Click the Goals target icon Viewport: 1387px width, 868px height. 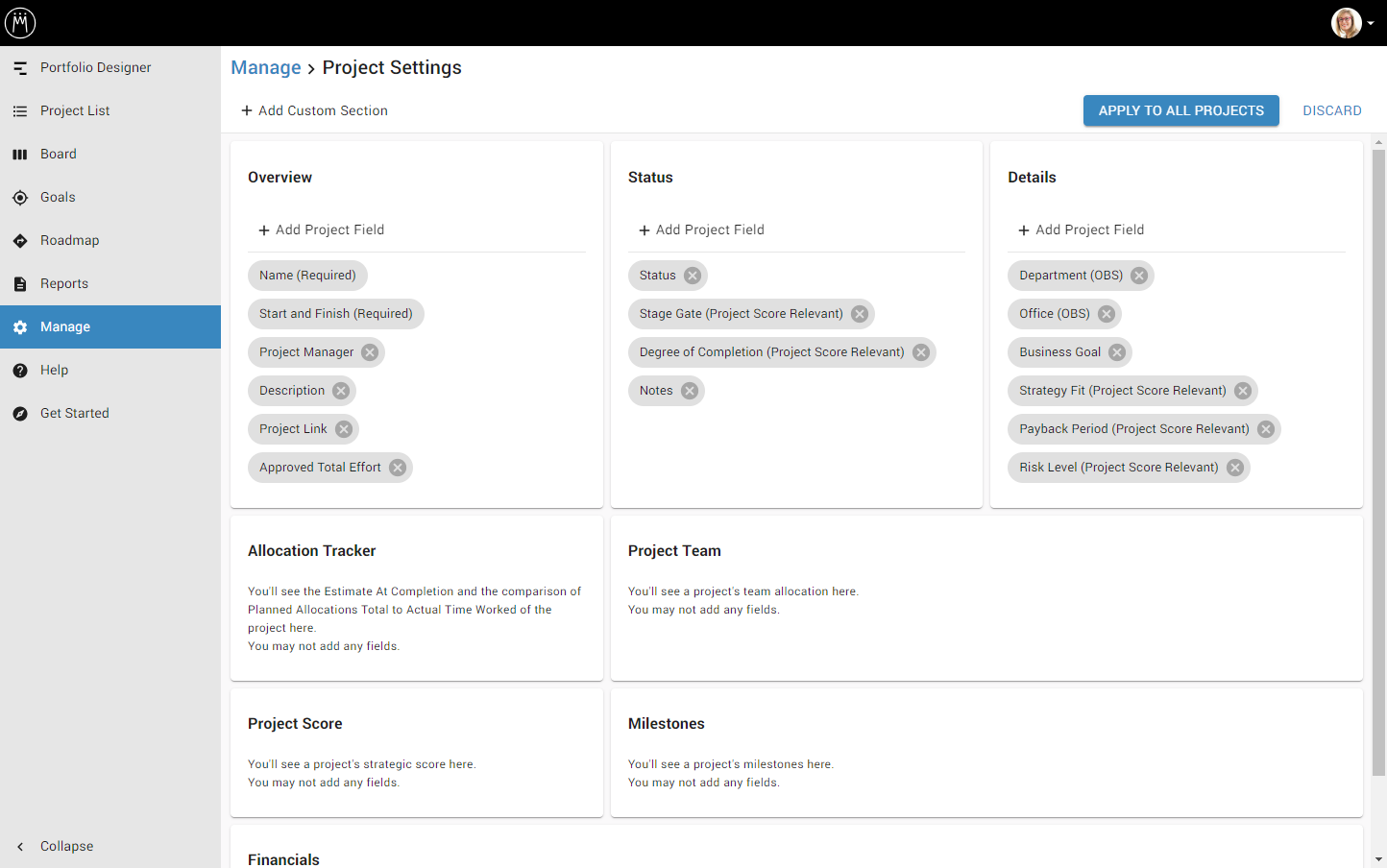pos(20,198)
